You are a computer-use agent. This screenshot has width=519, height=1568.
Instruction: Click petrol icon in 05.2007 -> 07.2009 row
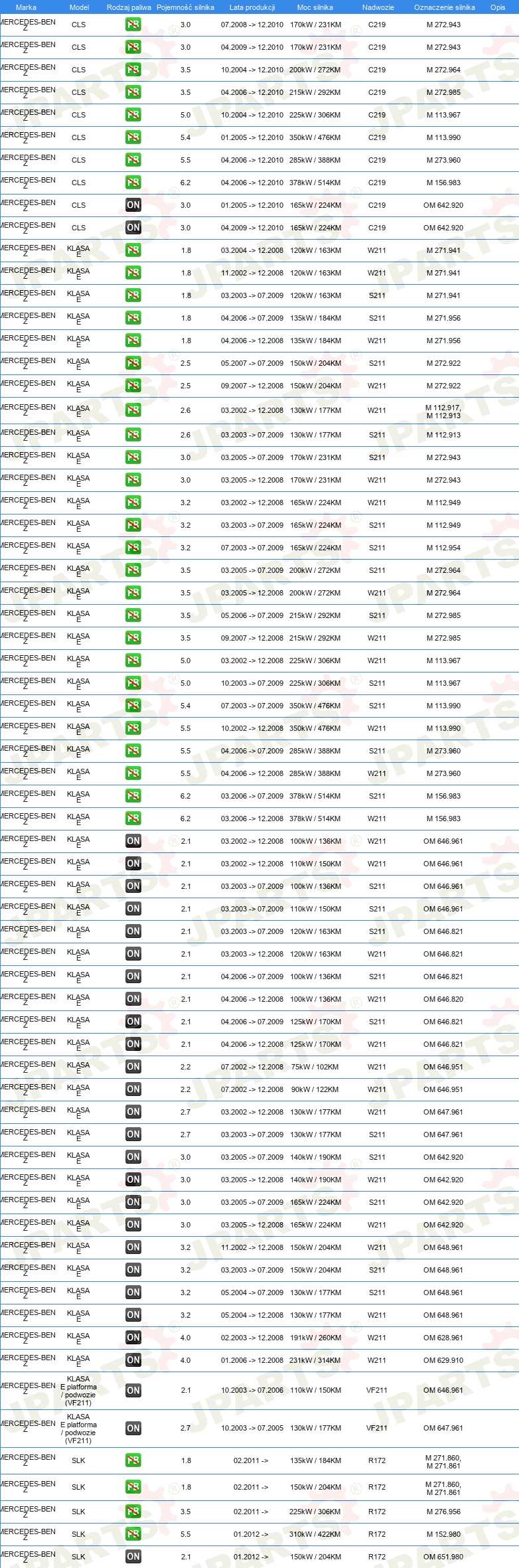[x=133, y=363]
